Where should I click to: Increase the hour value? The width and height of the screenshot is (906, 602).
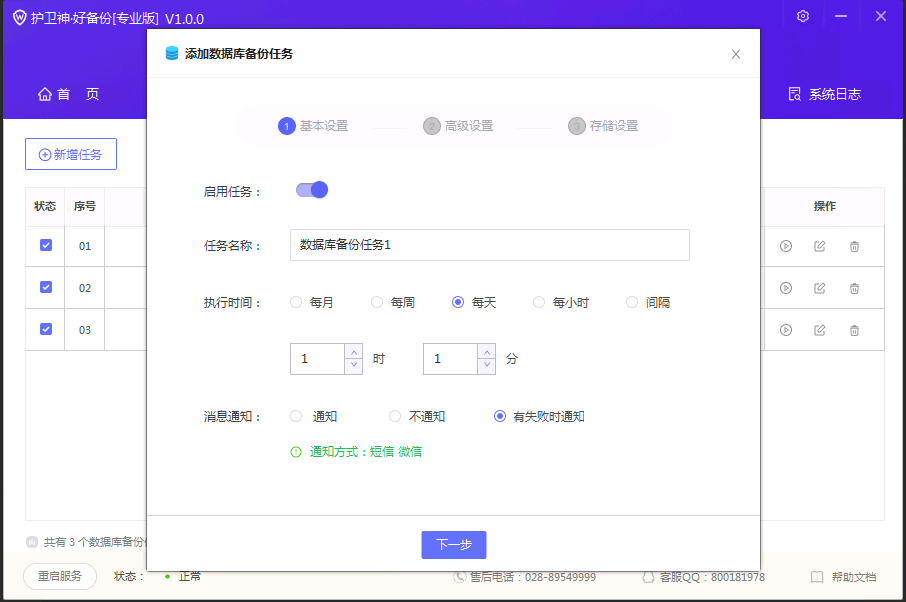point(354,352)
